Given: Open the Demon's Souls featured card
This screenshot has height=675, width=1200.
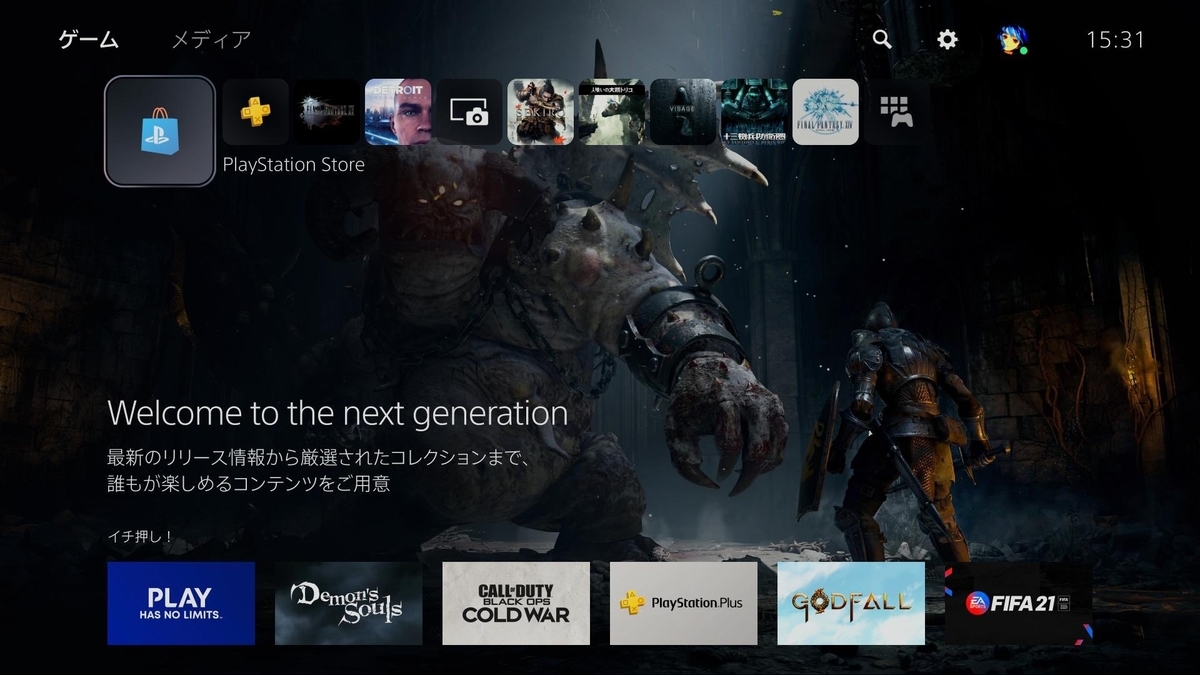Looking at the screenshot, I should coord(348,603).
